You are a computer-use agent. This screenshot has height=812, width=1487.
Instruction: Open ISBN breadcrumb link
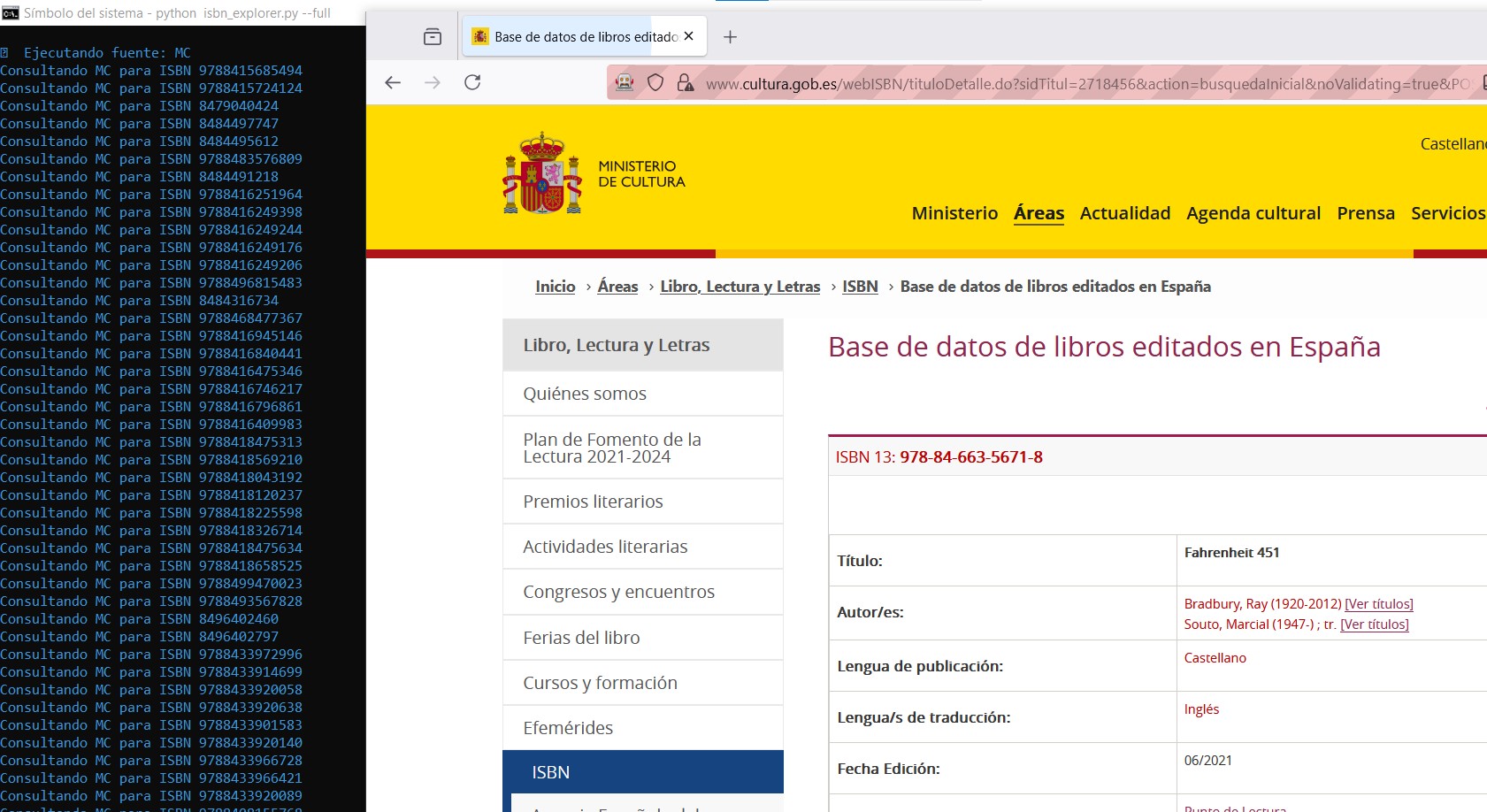(860, 287)
